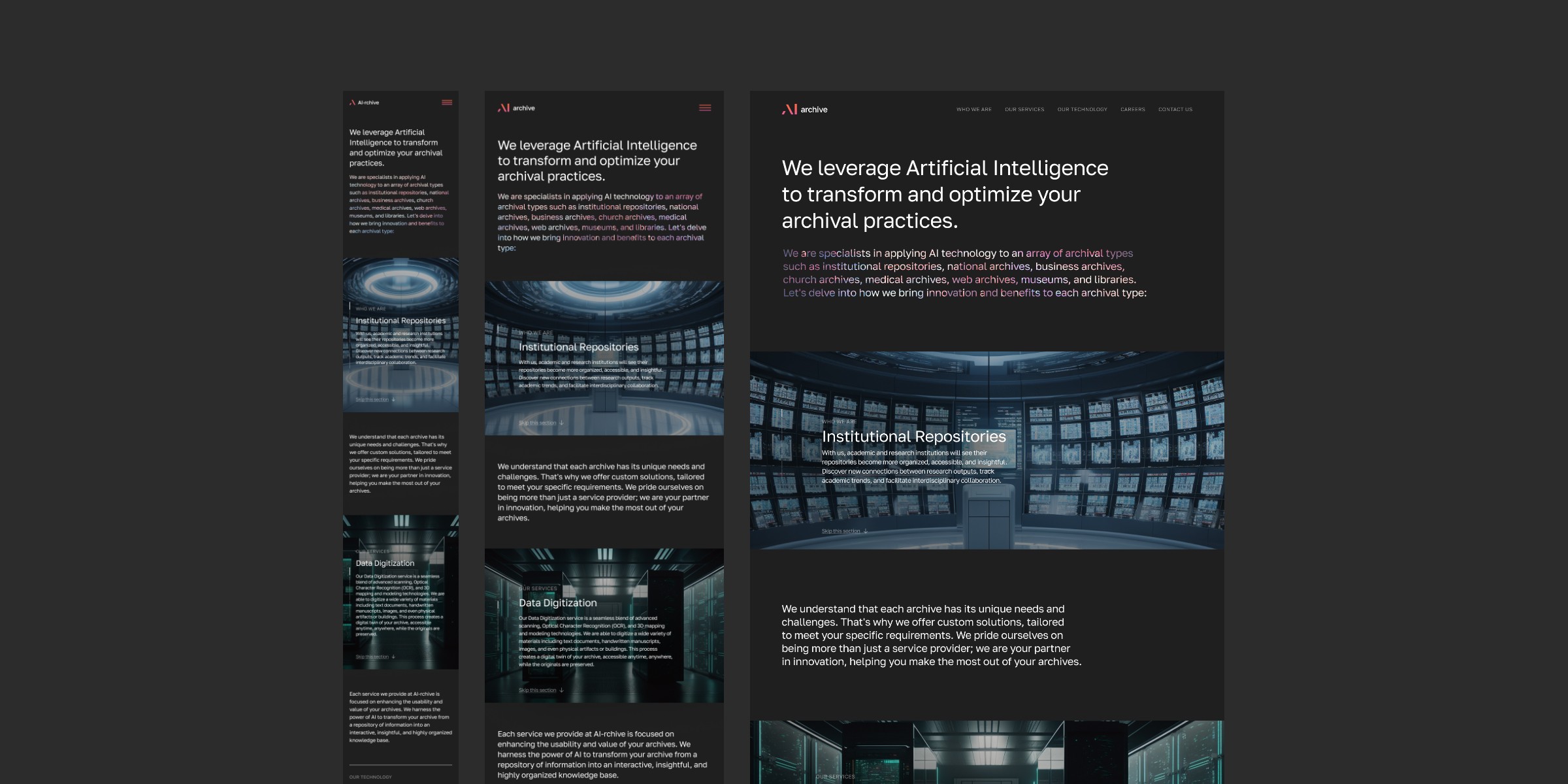The image size is (1568, 784).
Task: Click the AI archive logo in tablet header
Action: tap(516, 108)
